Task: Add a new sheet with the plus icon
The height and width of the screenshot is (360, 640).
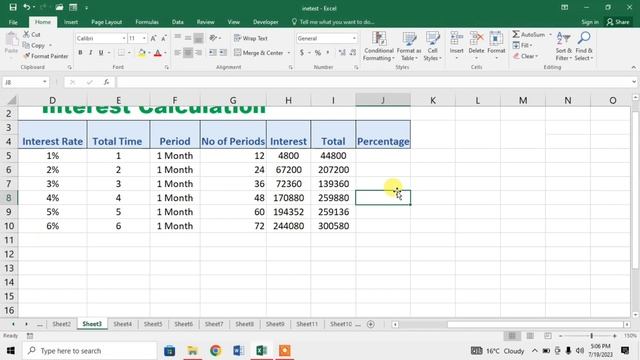Action: click(x=371, y=324)
